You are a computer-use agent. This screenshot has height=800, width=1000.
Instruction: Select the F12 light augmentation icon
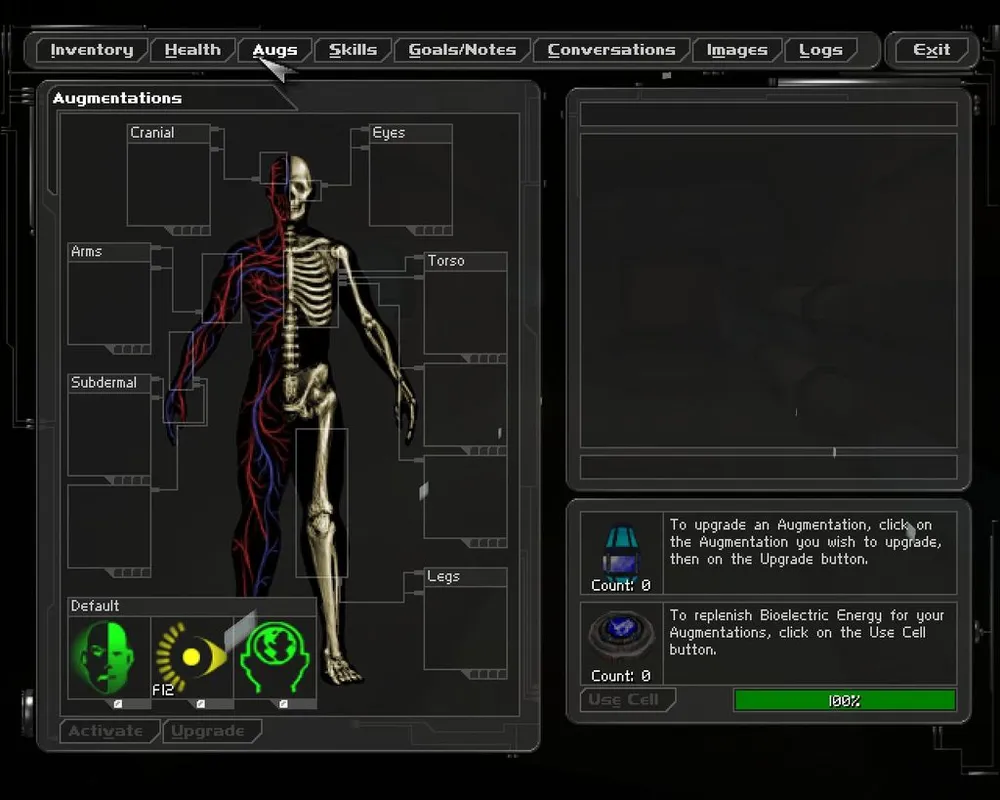(x=192, y=658)
